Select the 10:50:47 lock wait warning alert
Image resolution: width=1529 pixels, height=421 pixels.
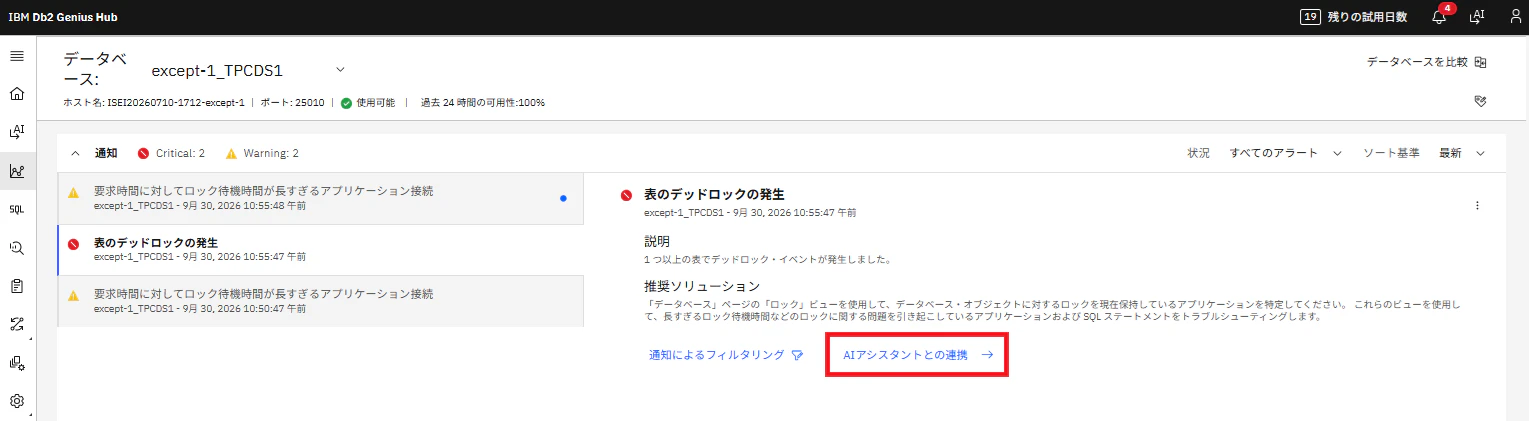pos(321,301)
